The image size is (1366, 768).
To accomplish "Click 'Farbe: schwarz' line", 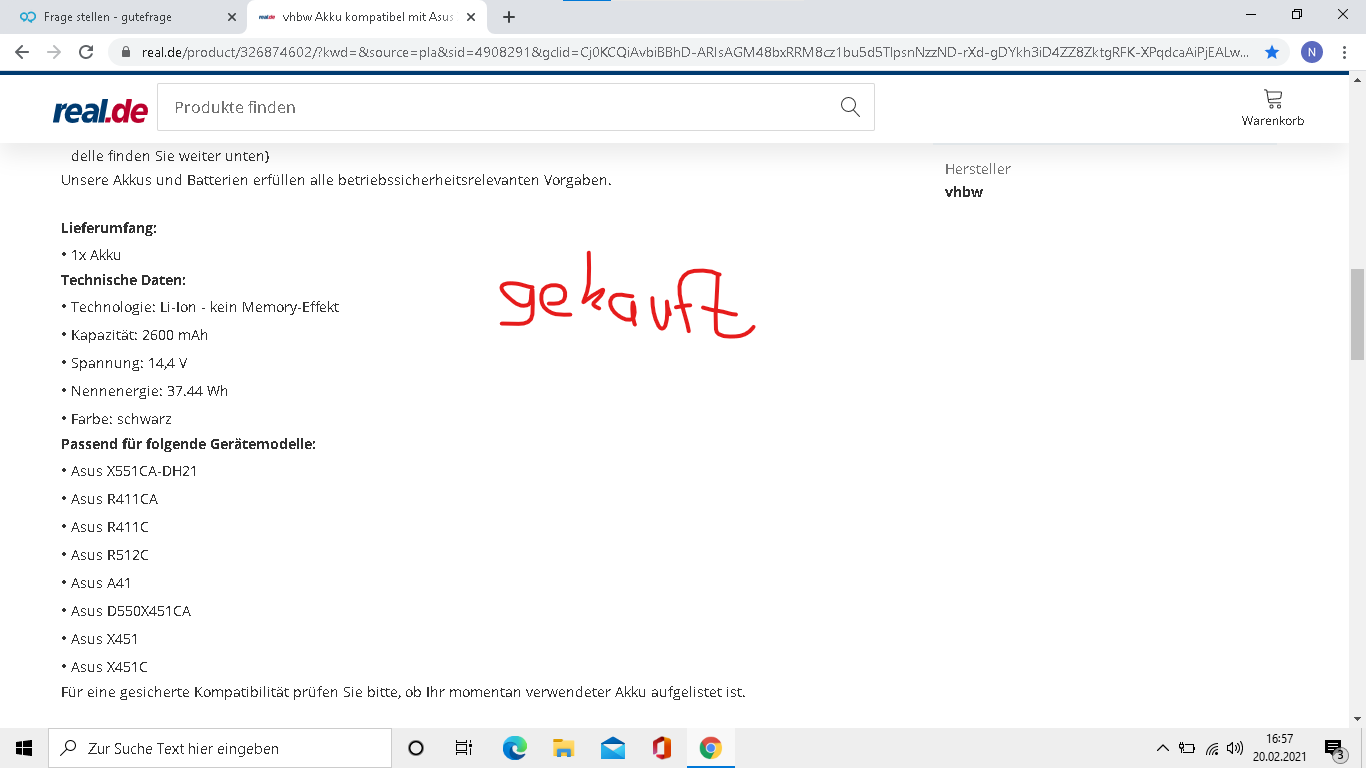I will (121, 419).
